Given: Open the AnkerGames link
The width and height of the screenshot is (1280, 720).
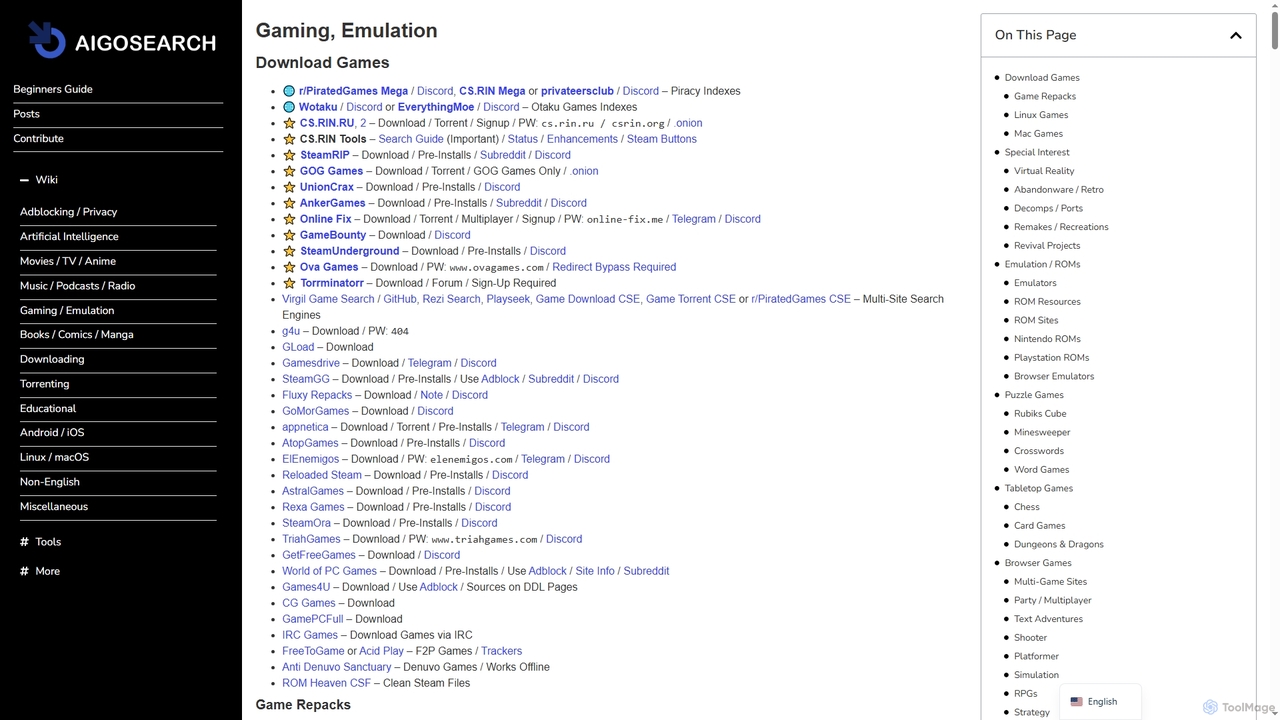Looking at the screenshot, I should pos(333,203).
